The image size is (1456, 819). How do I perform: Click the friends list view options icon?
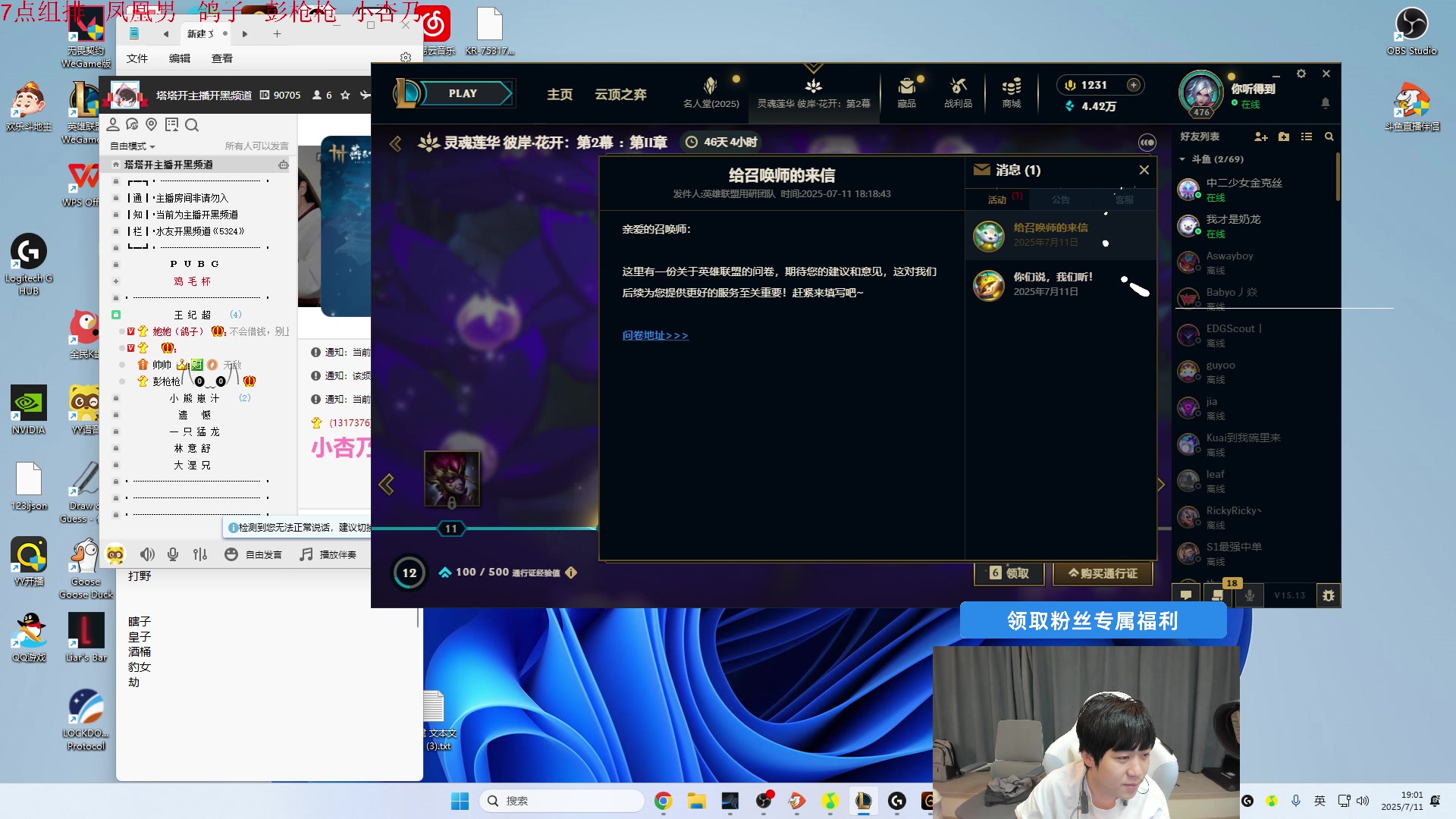click(x=1307, y=136)
